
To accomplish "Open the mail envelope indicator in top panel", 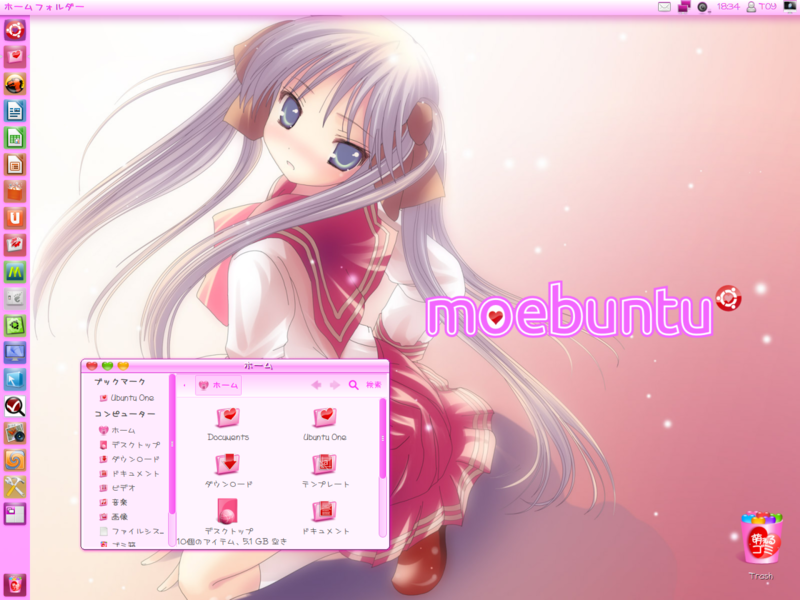I will pos(664,7).
